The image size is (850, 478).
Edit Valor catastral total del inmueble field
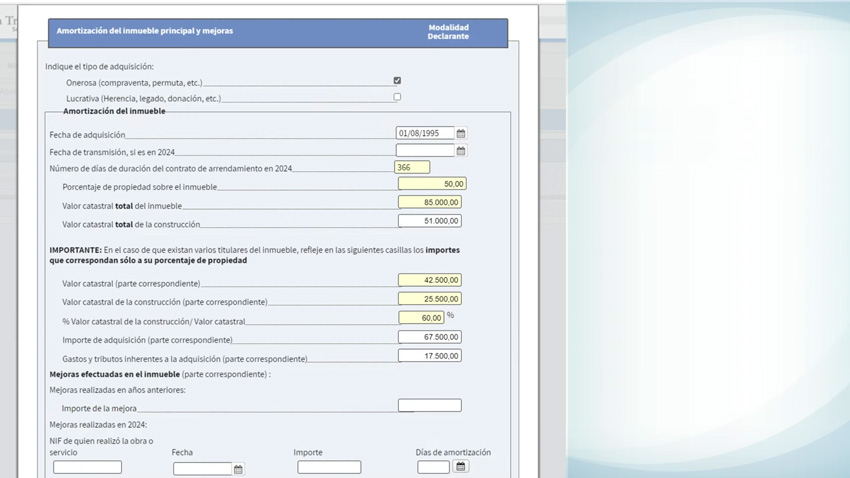(x=429, y=203)
